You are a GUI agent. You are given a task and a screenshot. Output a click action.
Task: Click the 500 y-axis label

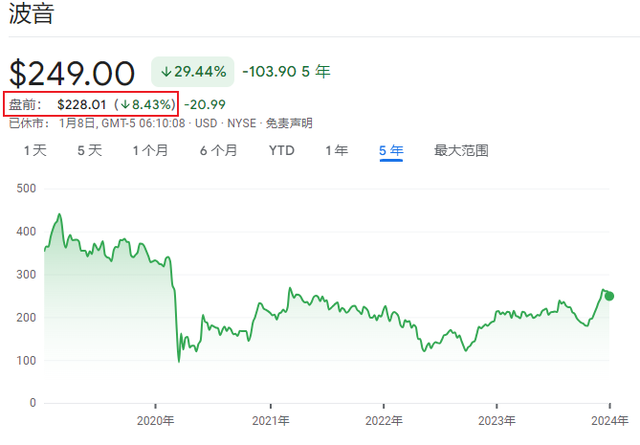[26, 189]
